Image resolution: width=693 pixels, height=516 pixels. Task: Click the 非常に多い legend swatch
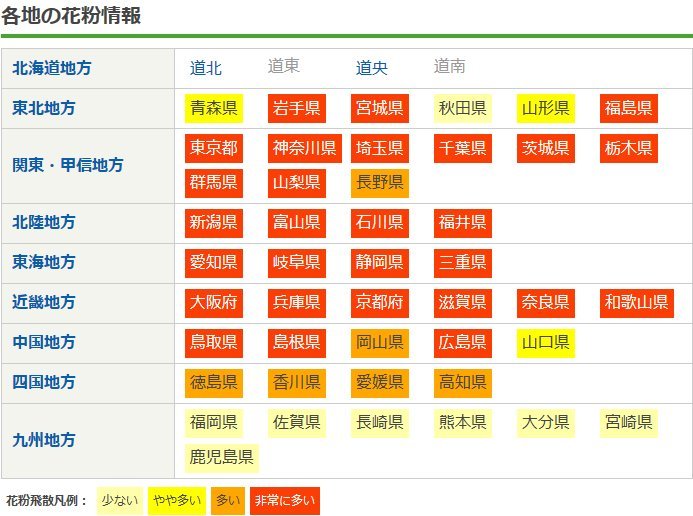coord(284,500)
